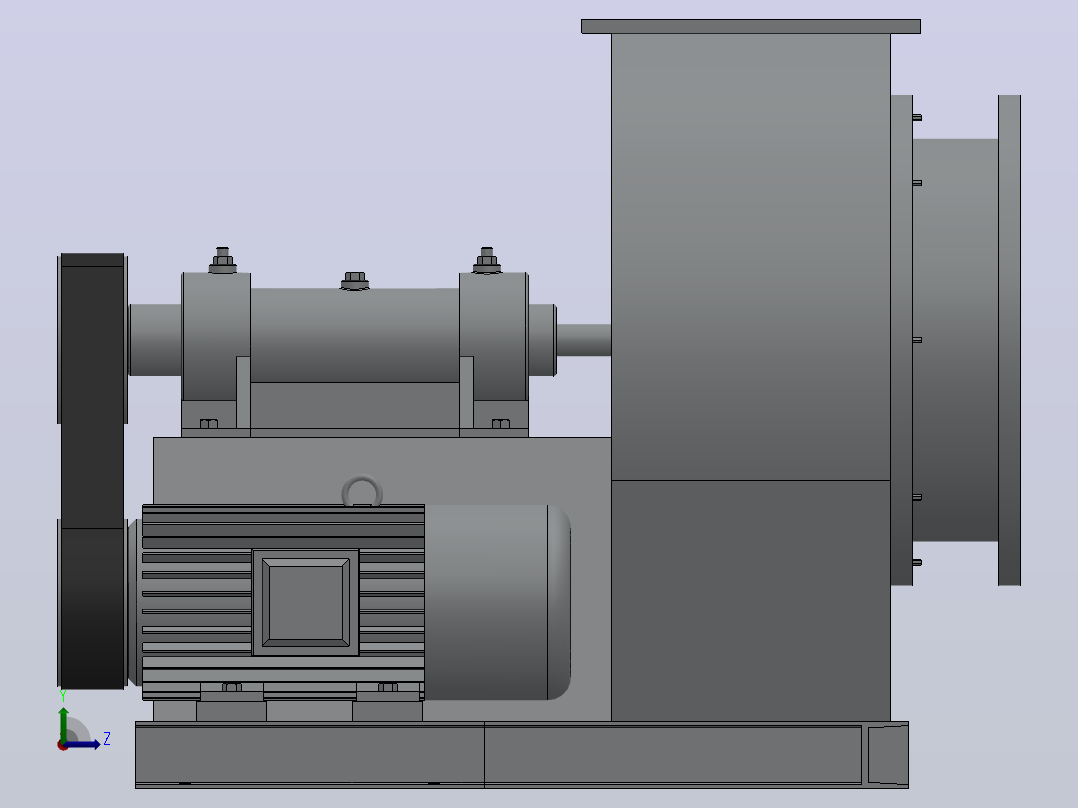Select the cylindrical inlet duct section
Screen dimensions: 1078x808
point(956,340)
